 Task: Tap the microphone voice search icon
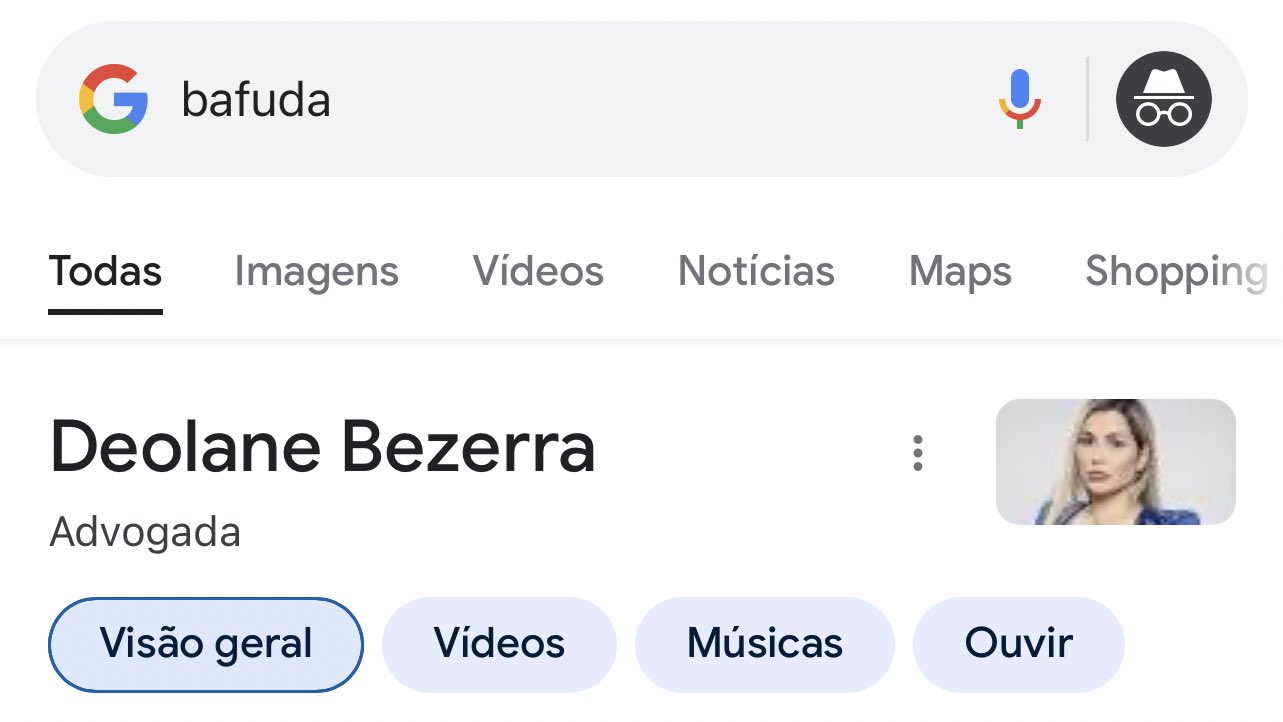coord(1019,99)
